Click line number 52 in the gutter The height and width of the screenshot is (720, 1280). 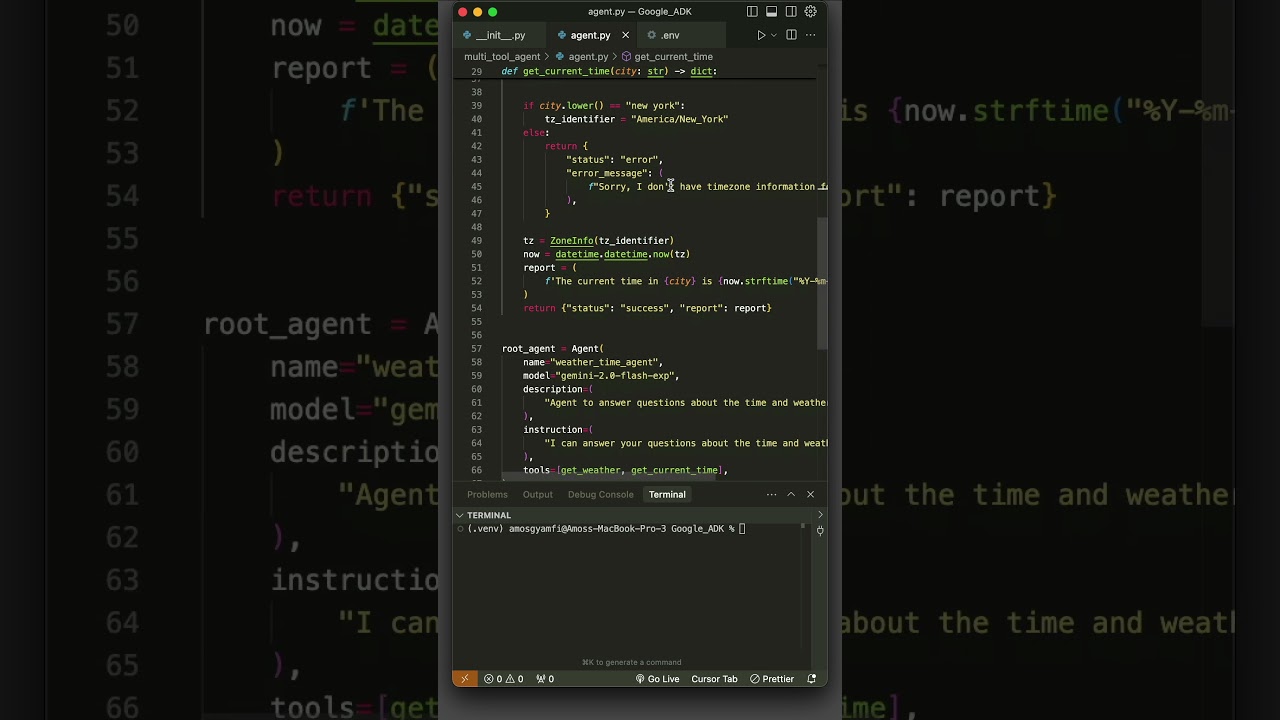click(x=476, y=281)
